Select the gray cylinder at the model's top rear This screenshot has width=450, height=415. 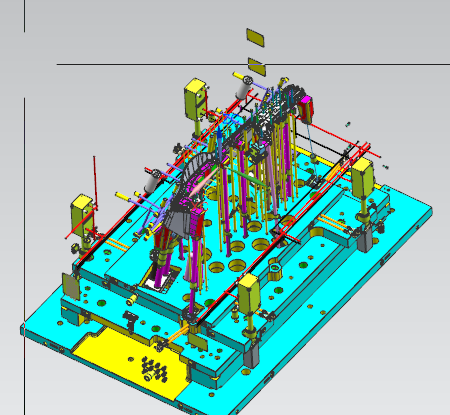click(x=244, y=87)
